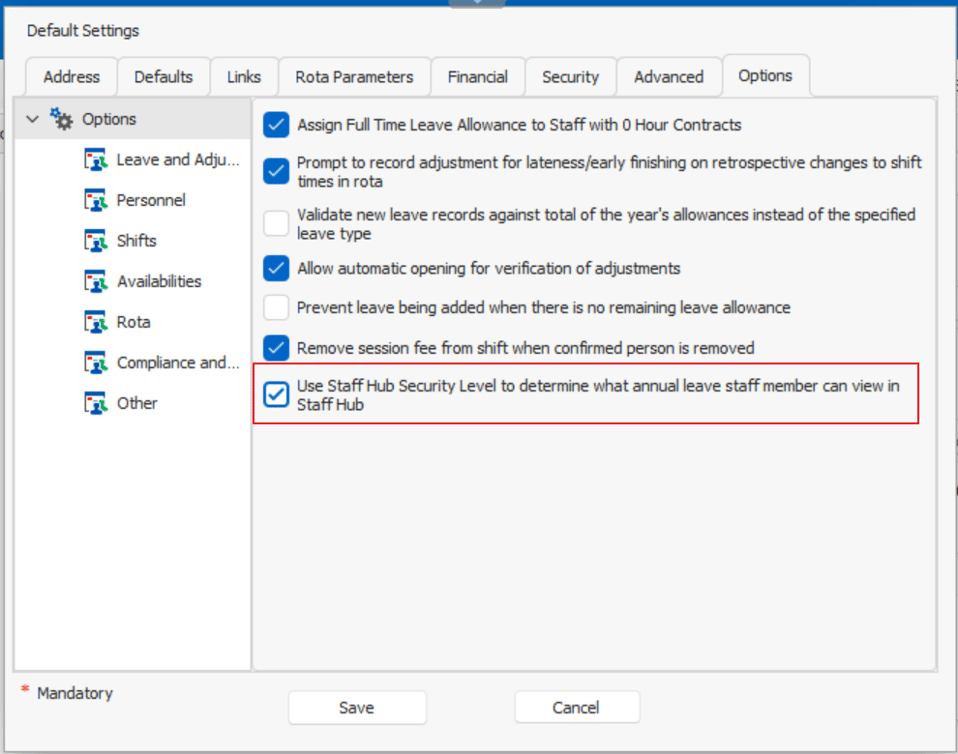
Task: Click the Compliance item icon
Action: (x=96, y=363)
